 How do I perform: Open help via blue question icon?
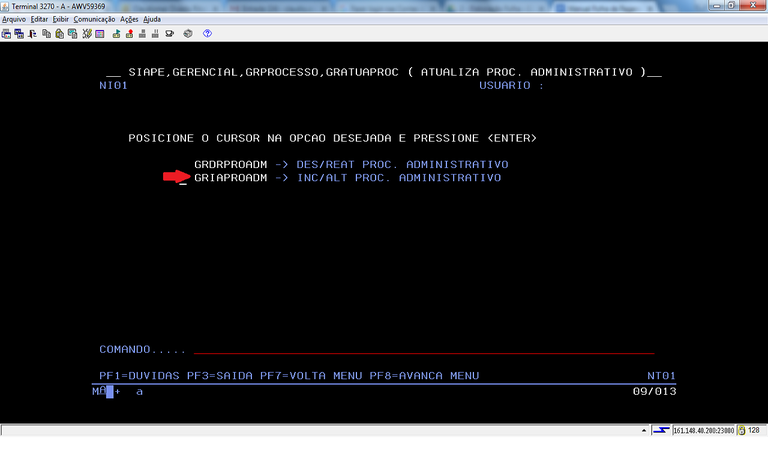point(207,34)
